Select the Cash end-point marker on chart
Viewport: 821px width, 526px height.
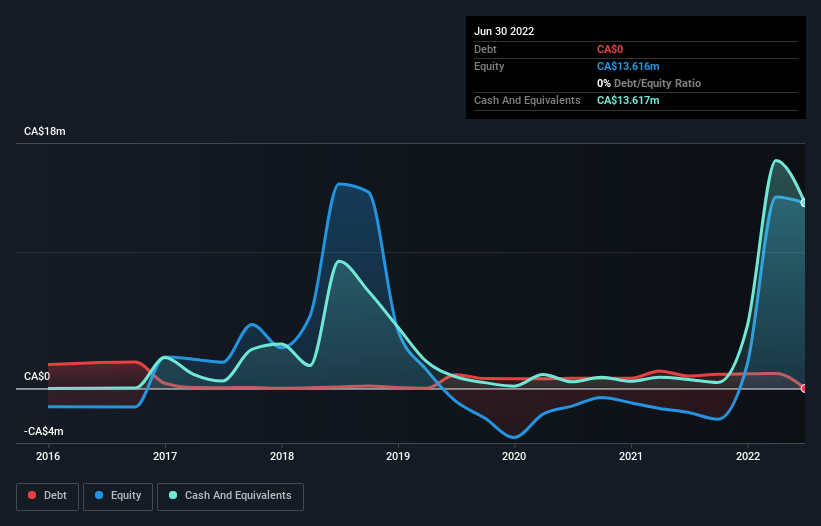click(804, 203)
